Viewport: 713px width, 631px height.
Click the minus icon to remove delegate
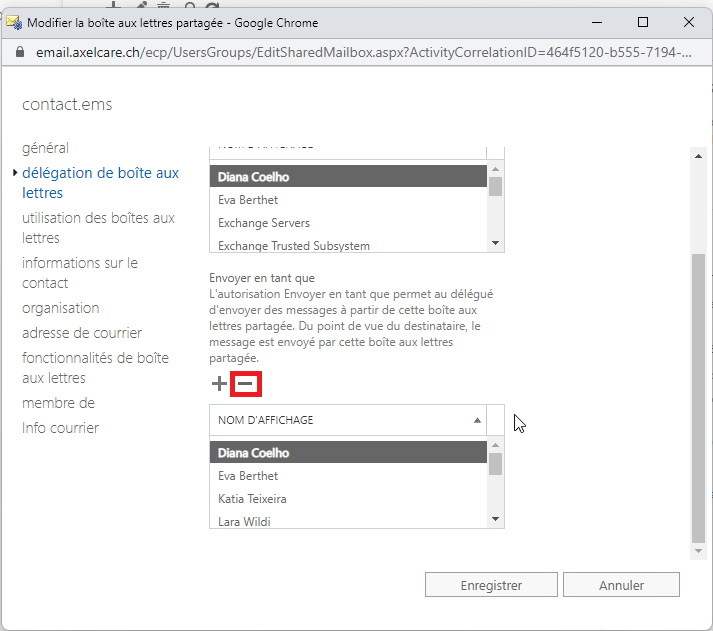[x=246, y=383]
